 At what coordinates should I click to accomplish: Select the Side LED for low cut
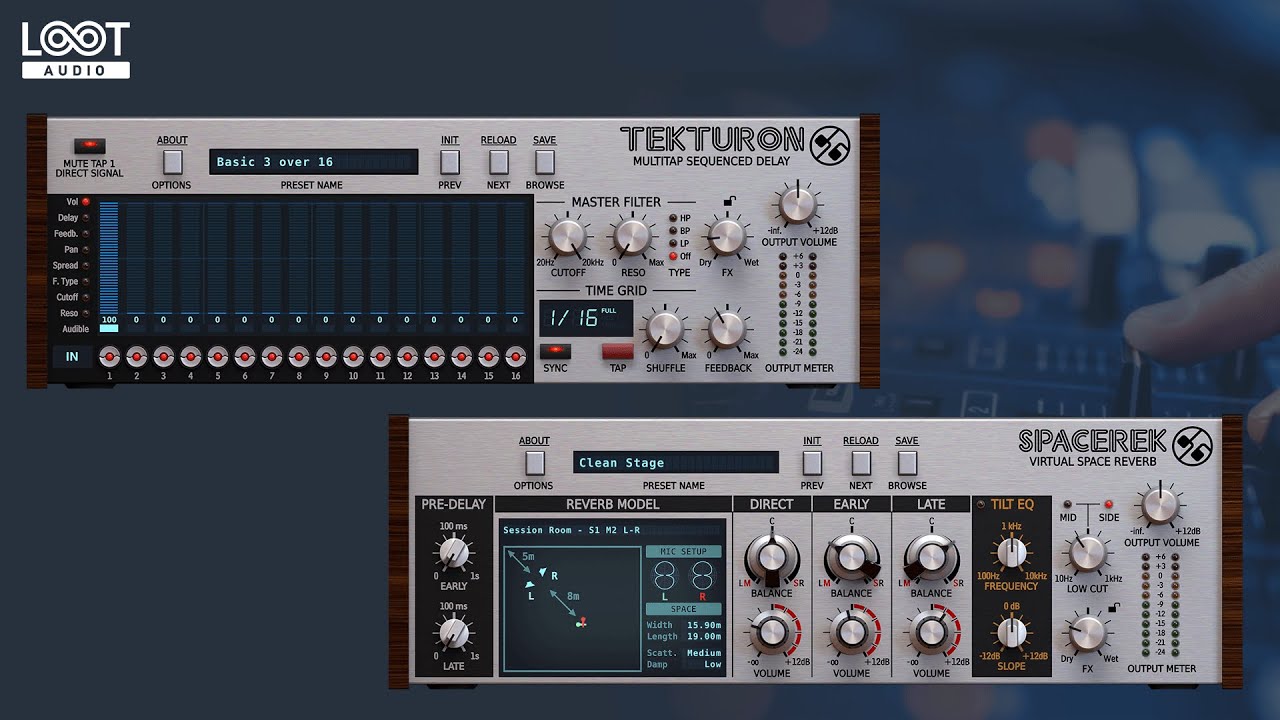(1108, 504)
